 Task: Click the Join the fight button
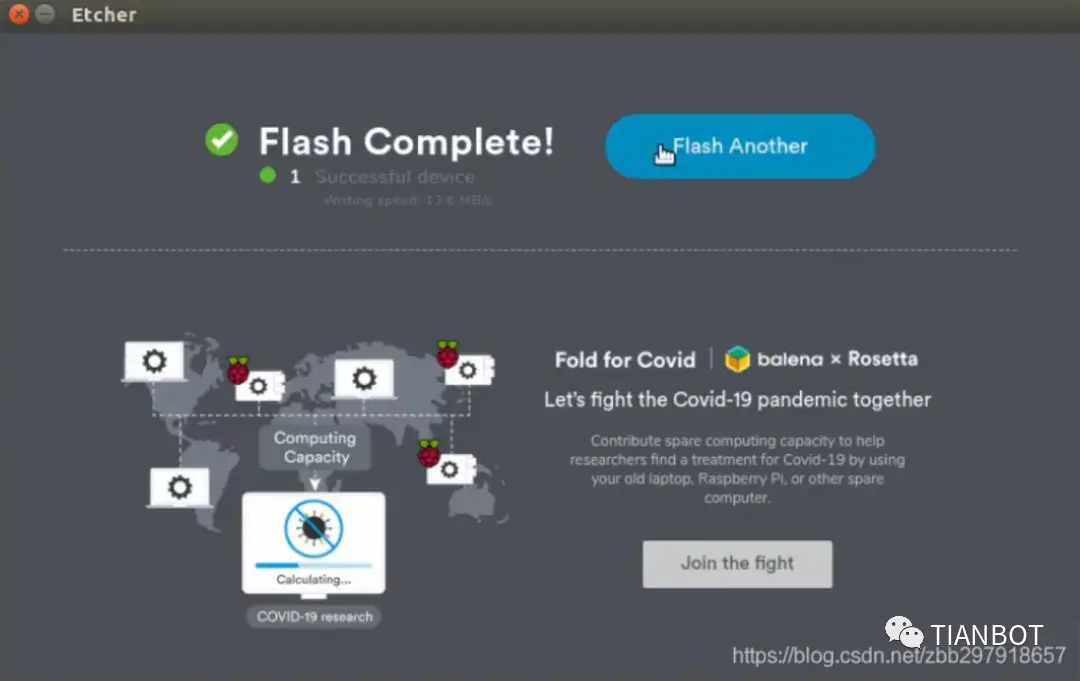tap(737, 563)
